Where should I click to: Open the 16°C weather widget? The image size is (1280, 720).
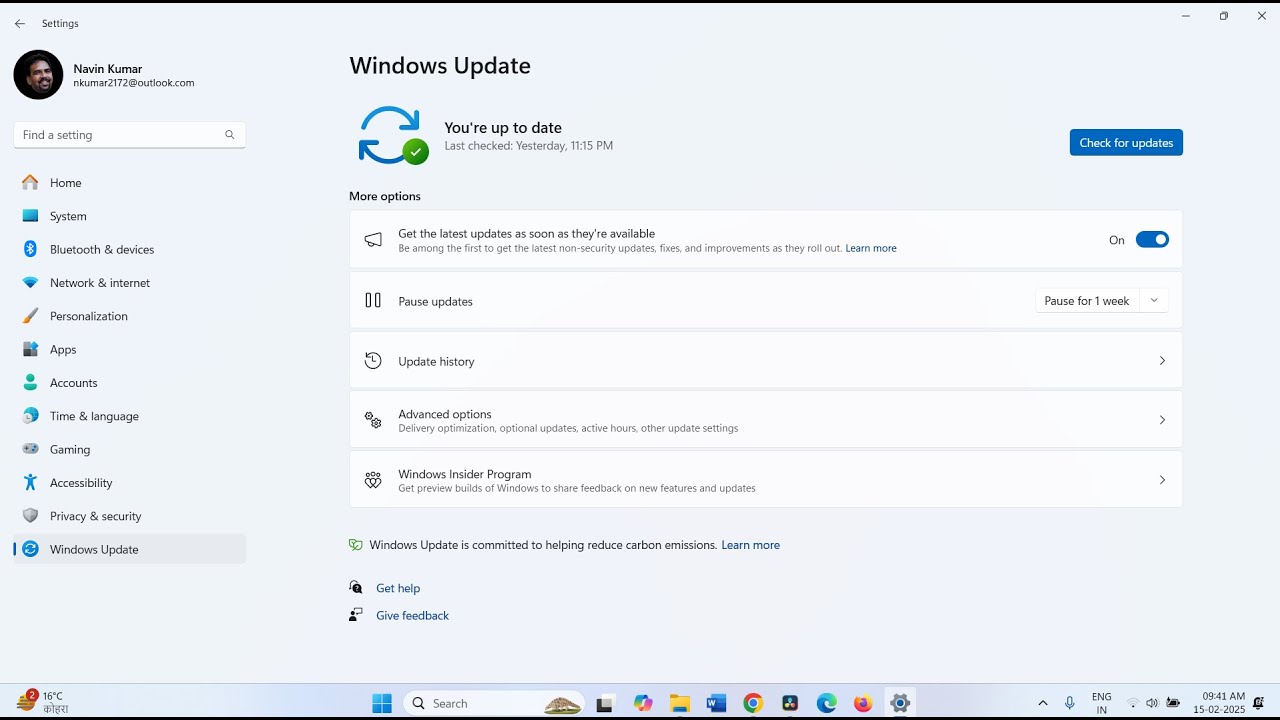42,702
